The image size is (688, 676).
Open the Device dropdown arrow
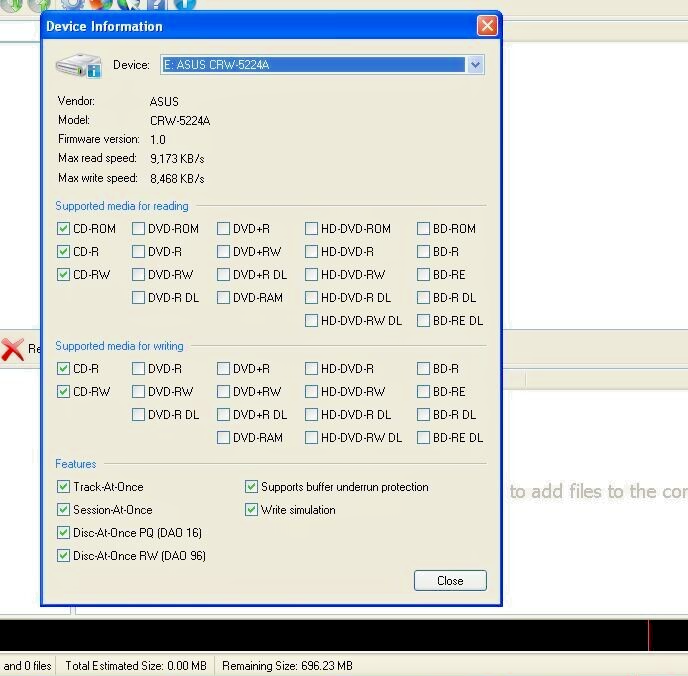point(475,65)
